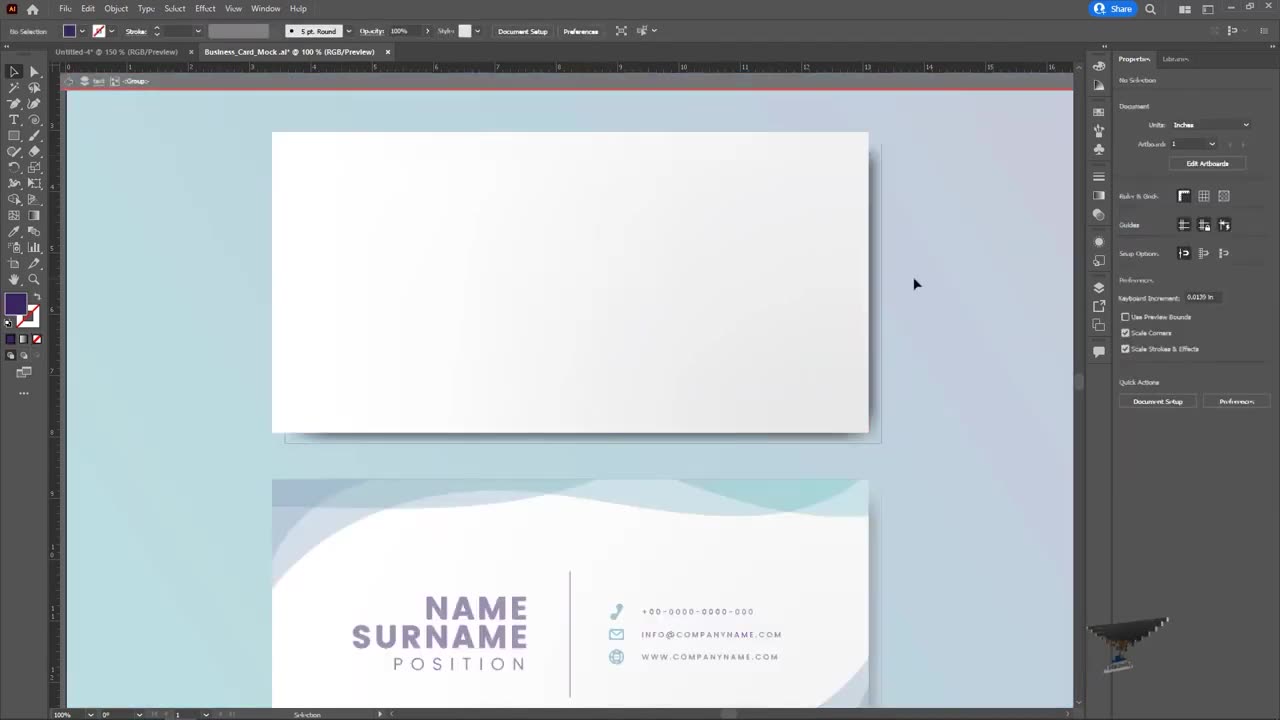
Task: Select the Curvature tool
Action: pos(34,104)
